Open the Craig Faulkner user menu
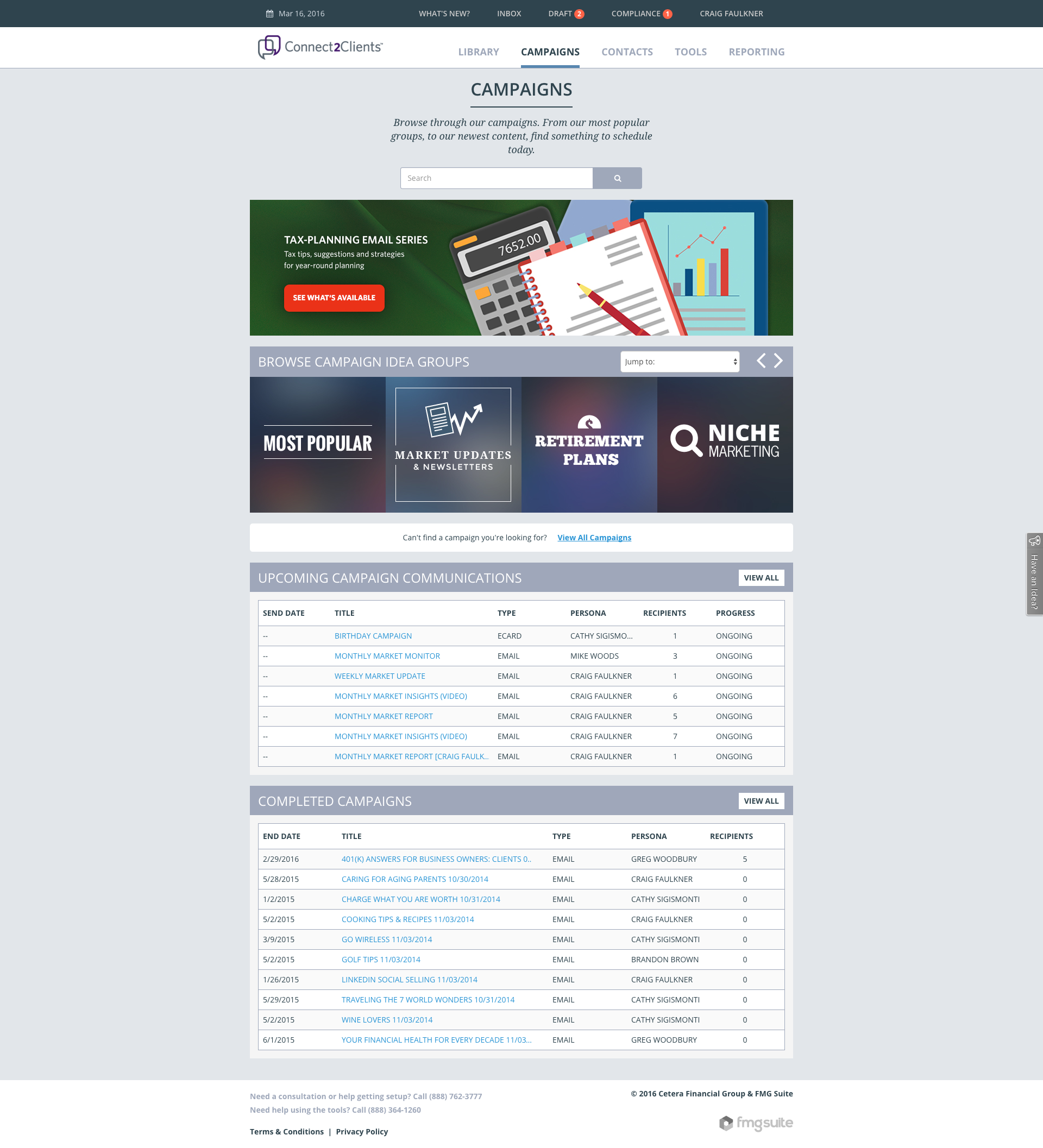Screen dimensions: 1043x1148 pos(731,14)
